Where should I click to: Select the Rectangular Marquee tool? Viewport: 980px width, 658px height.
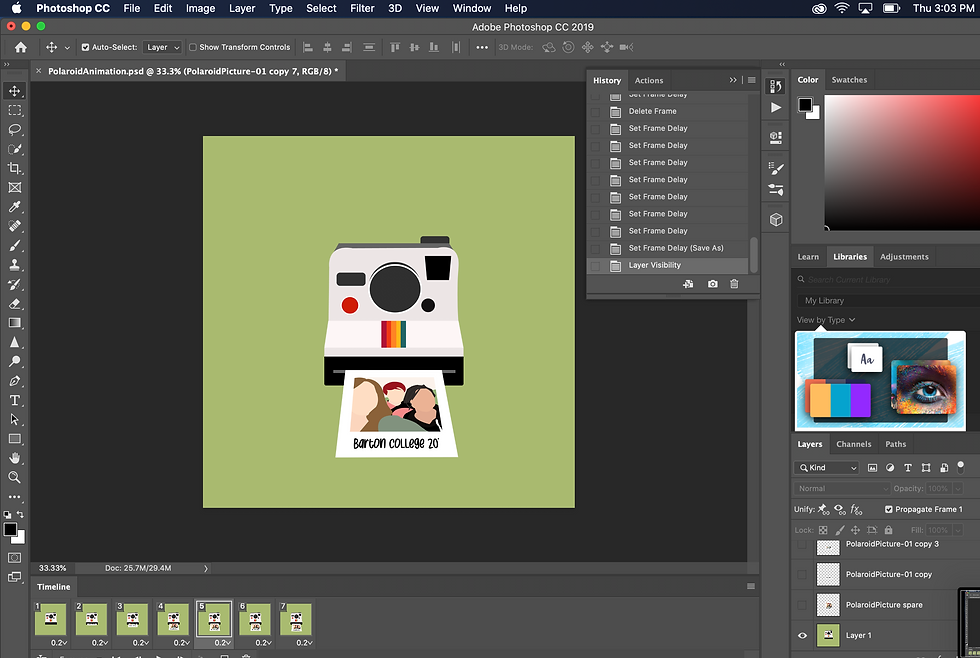14,110
